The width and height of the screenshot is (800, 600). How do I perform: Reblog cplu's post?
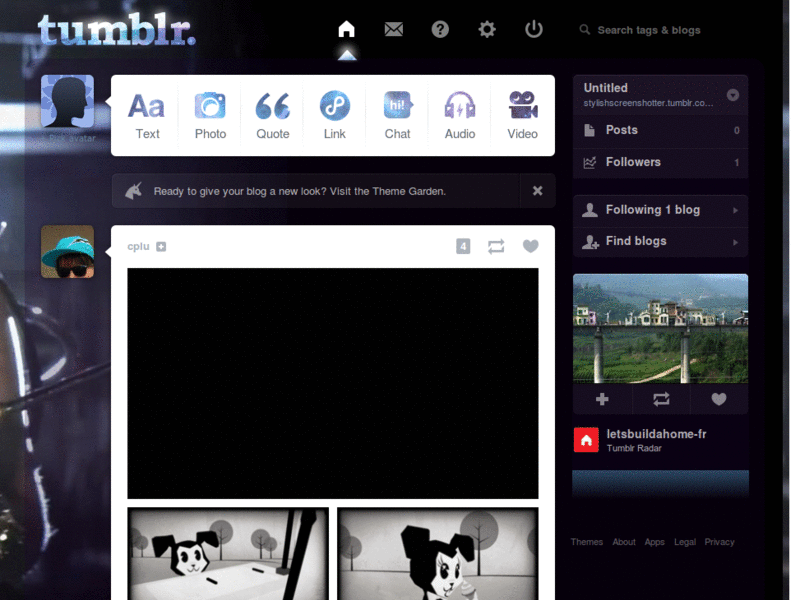click(x=496, y=246)
